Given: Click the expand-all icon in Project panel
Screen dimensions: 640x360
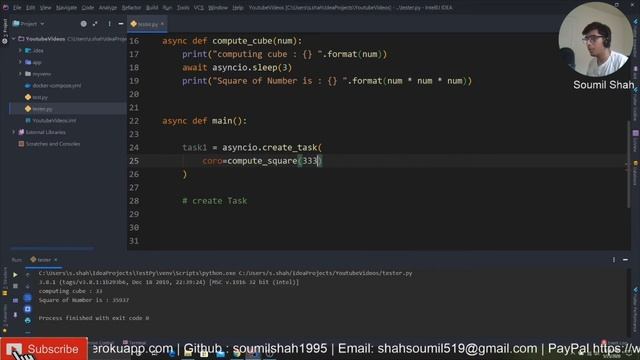Looking at the screenshot, I should coord(95,24).
